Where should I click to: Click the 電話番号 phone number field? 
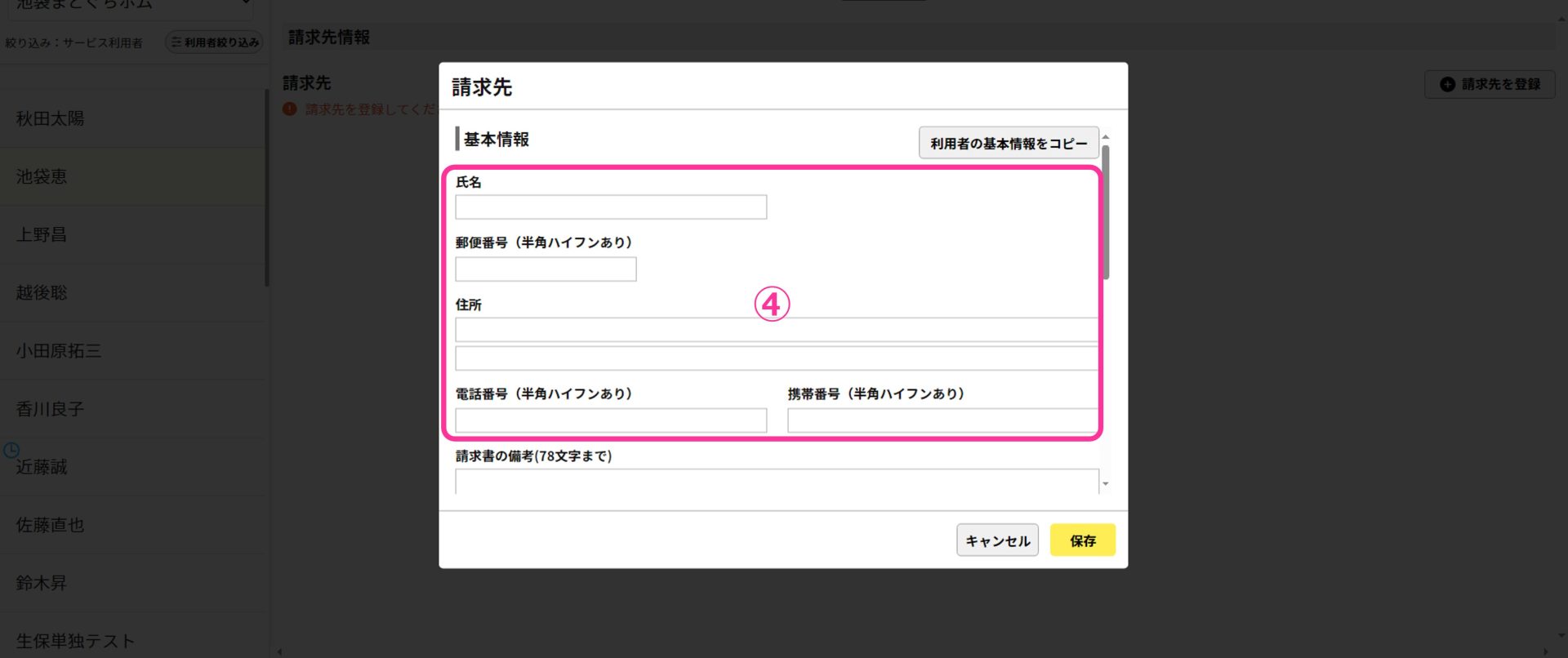611,420
